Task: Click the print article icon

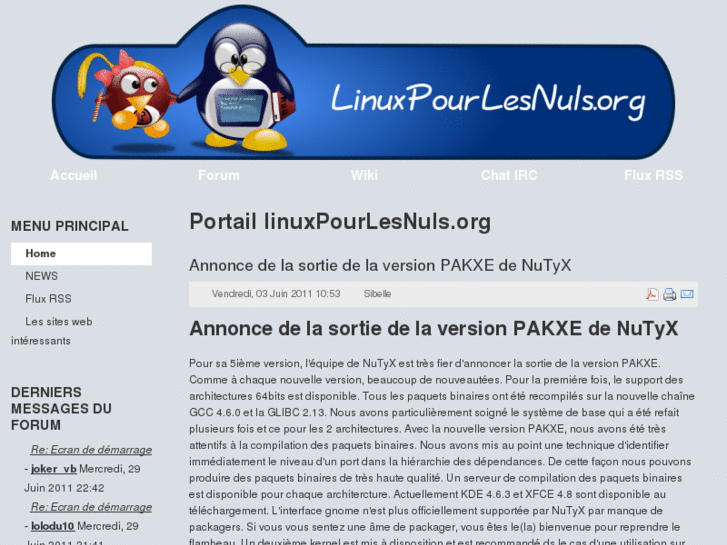Action: (x=670, y=294)
